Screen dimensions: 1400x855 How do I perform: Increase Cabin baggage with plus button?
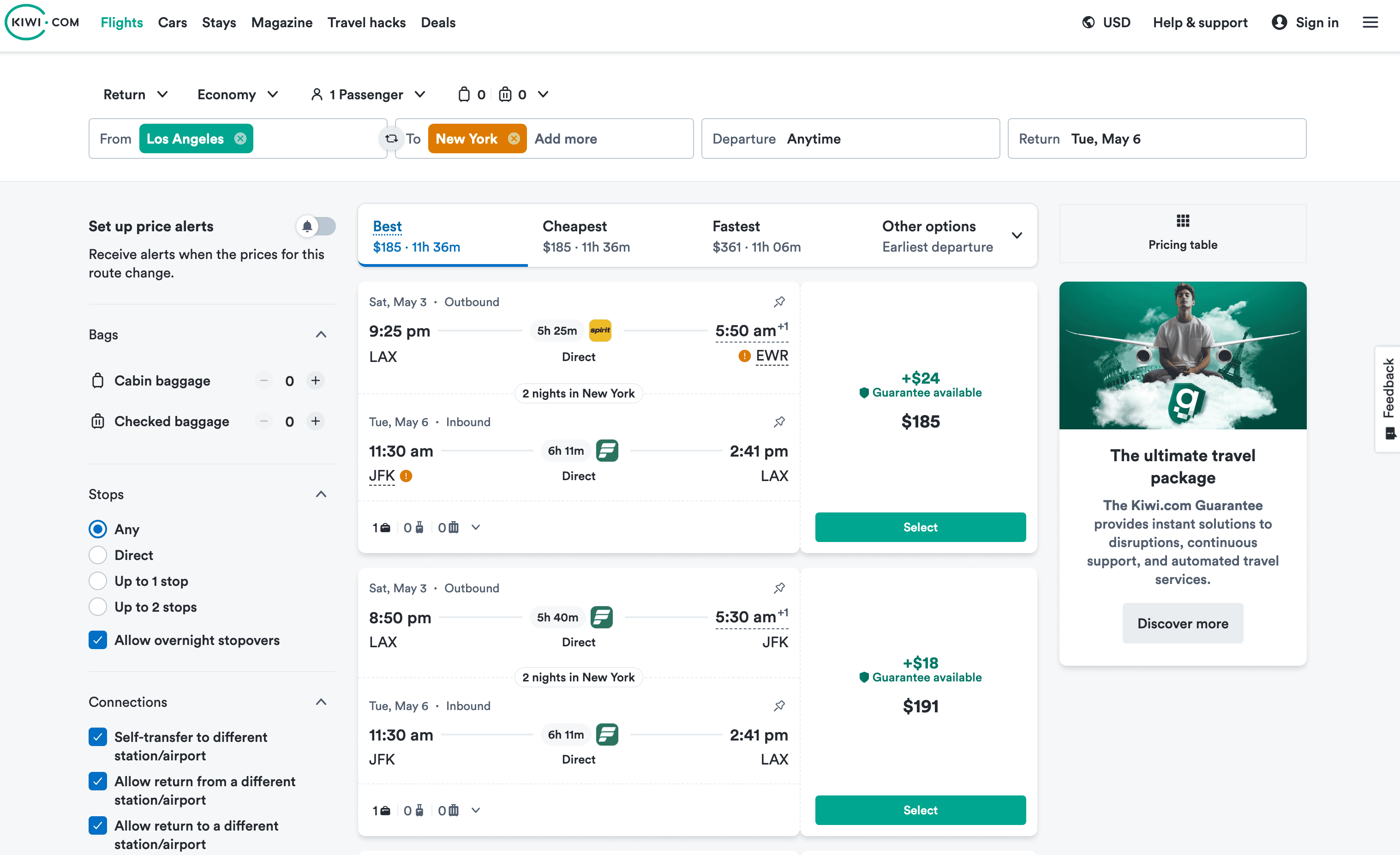click(x=315, y=380)
